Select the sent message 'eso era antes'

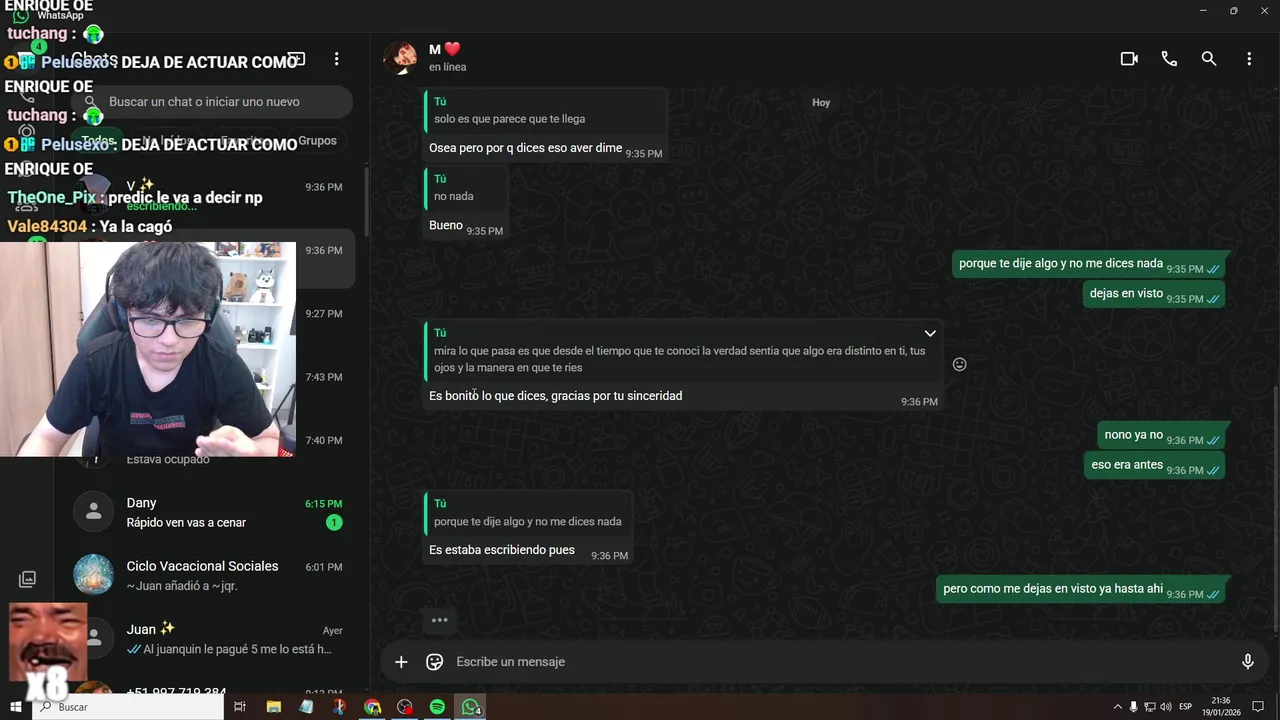pos(1155,465)
